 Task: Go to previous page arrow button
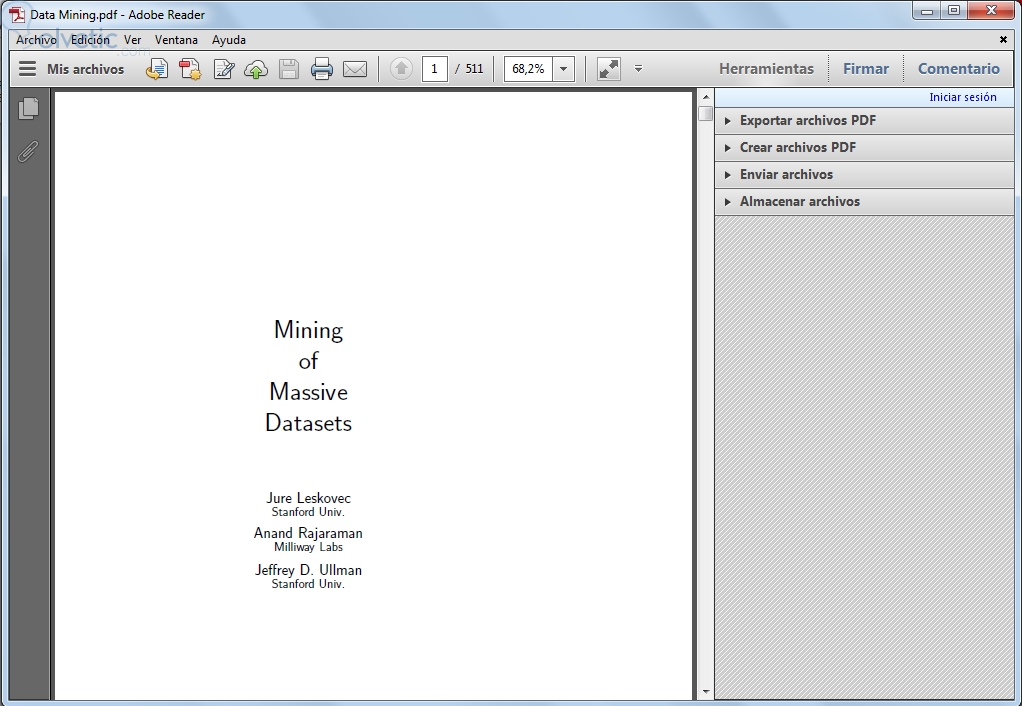tap(401, 69)
